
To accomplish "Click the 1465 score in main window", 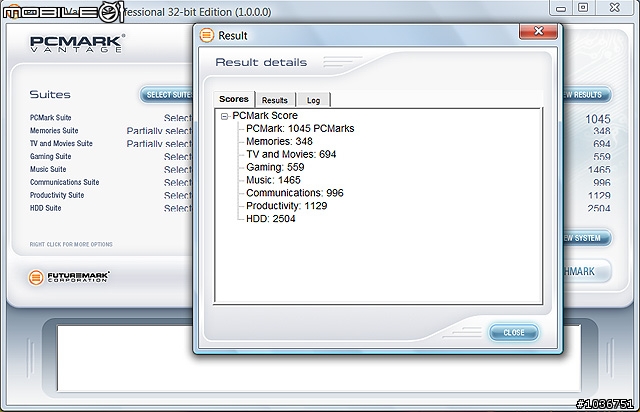I will click(599, 169).
